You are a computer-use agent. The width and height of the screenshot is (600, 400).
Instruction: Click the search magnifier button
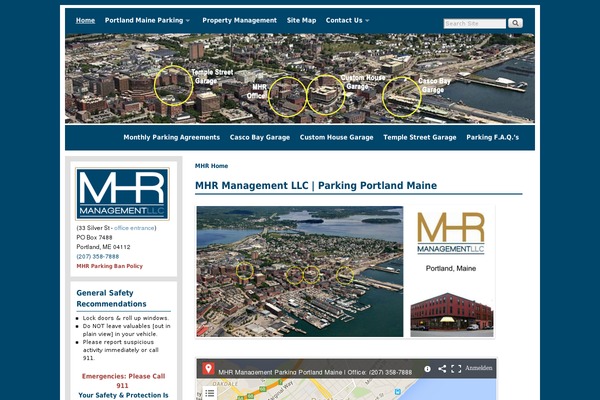515,23
